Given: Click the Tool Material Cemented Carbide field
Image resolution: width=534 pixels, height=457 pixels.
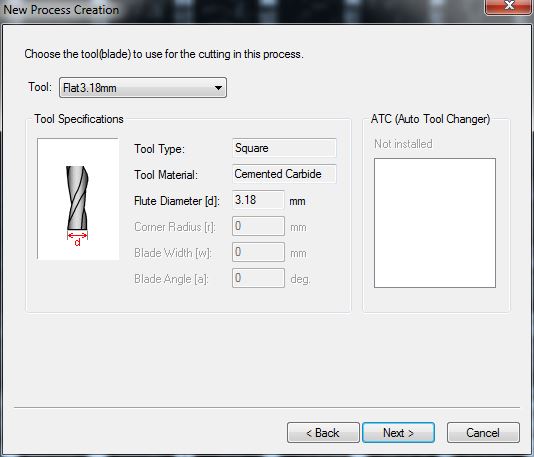Looking at the screenshot, I should (284, 174).
